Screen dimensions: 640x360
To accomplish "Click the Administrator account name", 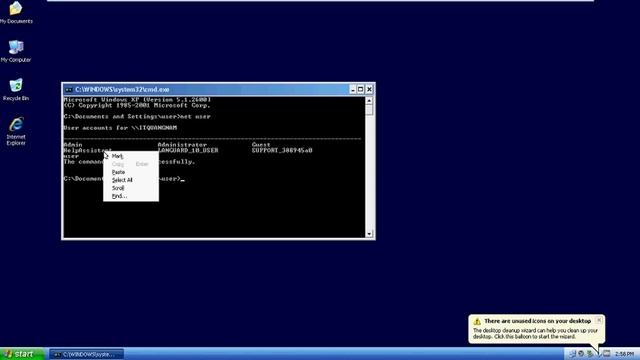I will 182,144.
